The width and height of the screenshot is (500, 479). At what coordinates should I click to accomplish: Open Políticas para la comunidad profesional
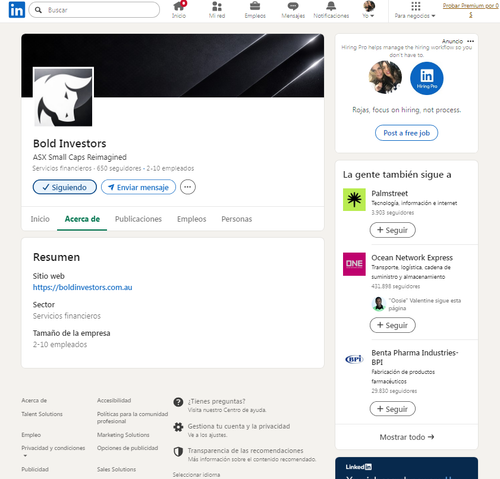pyautogui.click(x=132, y=418)
